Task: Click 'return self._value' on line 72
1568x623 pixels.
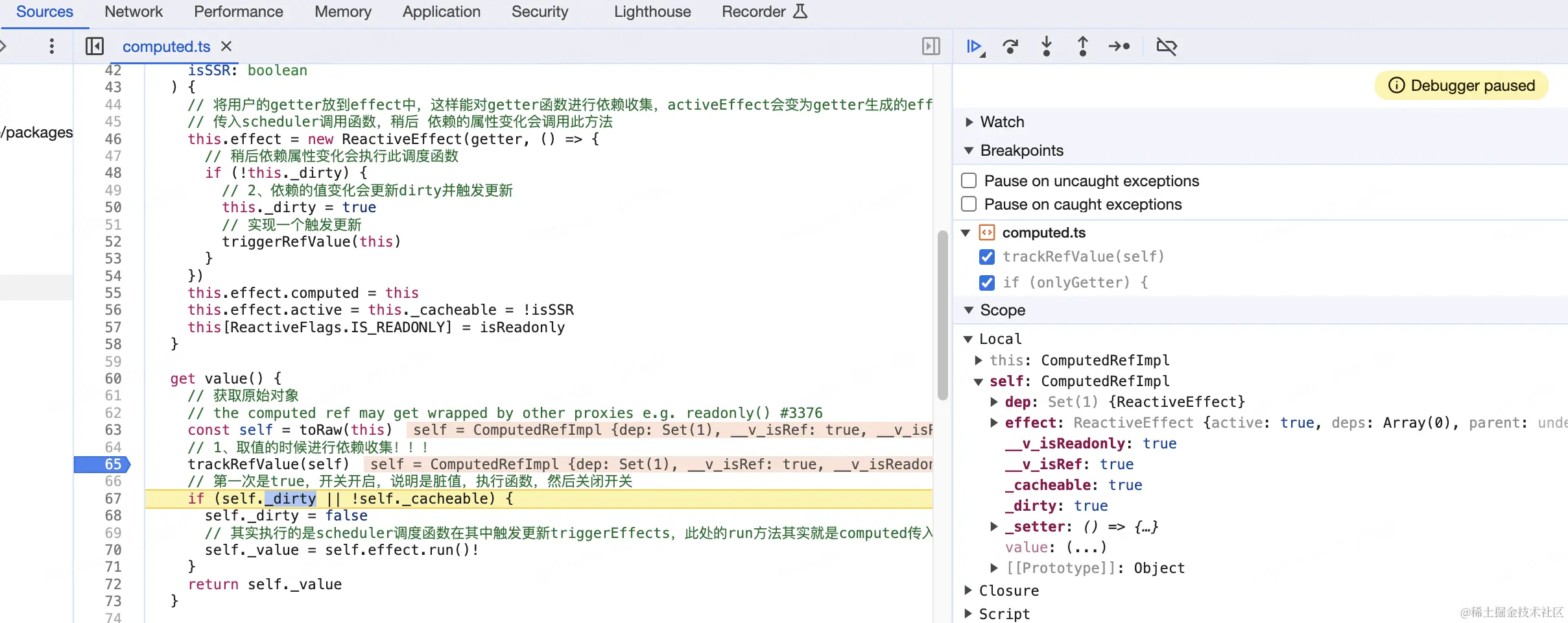Action: tap(265, 584)
